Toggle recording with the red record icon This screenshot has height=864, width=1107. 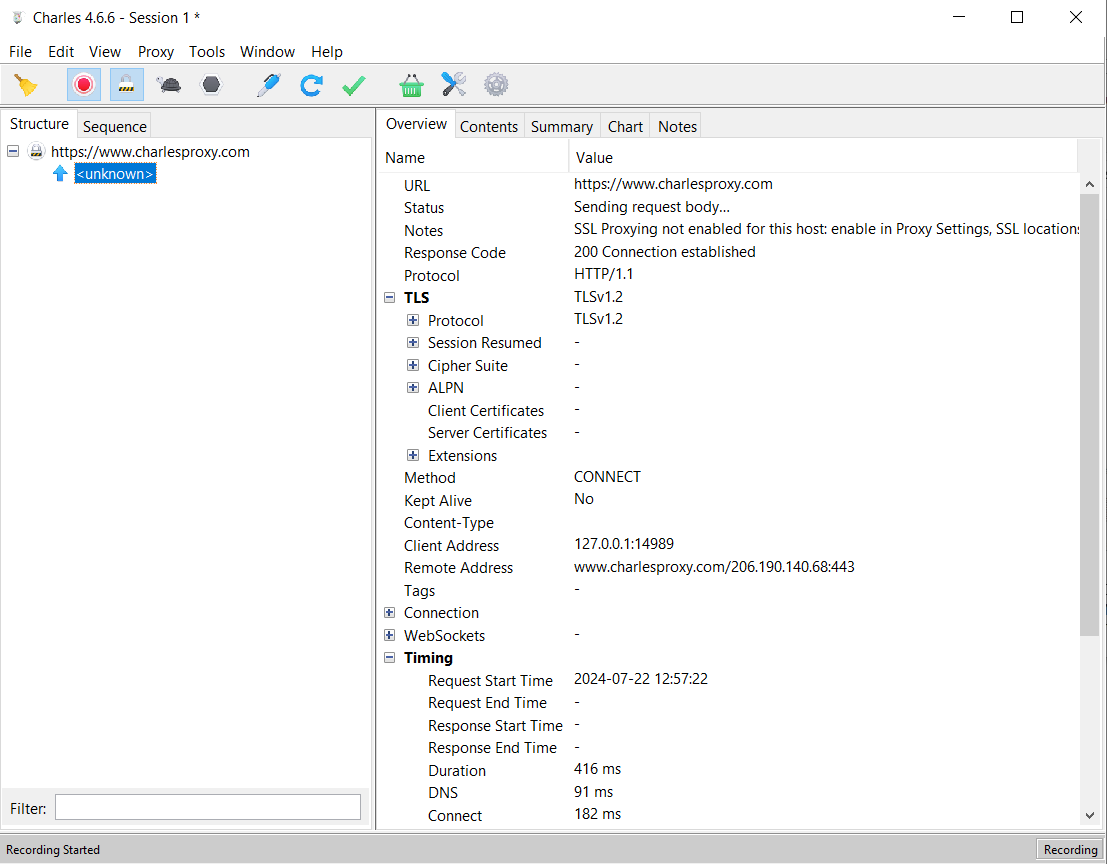tap(84, 84)
